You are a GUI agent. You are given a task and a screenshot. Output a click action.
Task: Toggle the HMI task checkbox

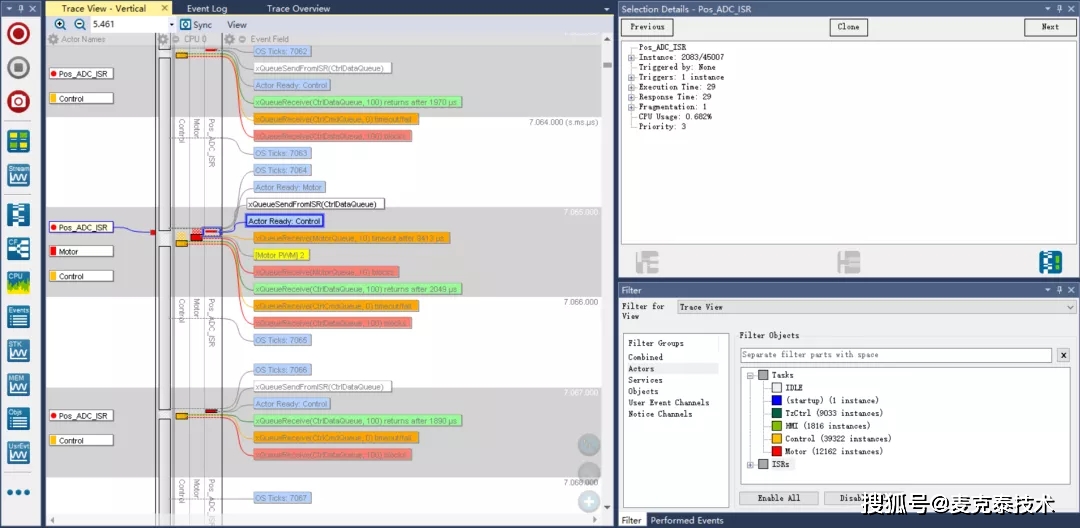(x=777, y=425)
